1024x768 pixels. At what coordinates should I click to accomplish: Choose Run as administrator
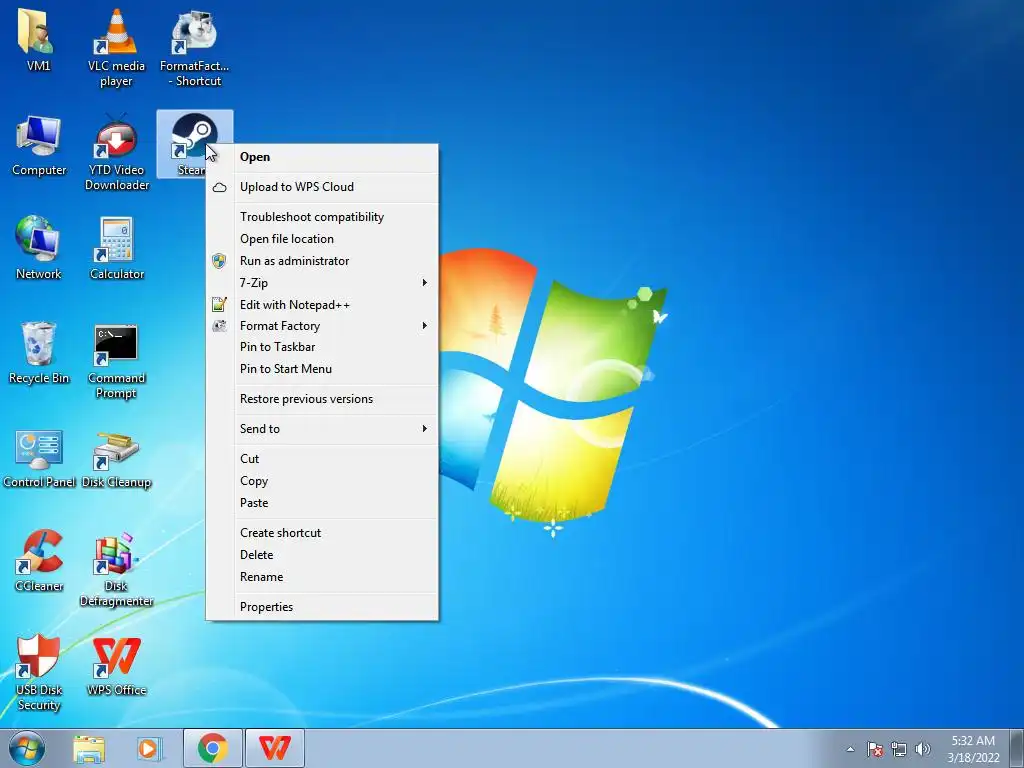[x=323, y=261]
